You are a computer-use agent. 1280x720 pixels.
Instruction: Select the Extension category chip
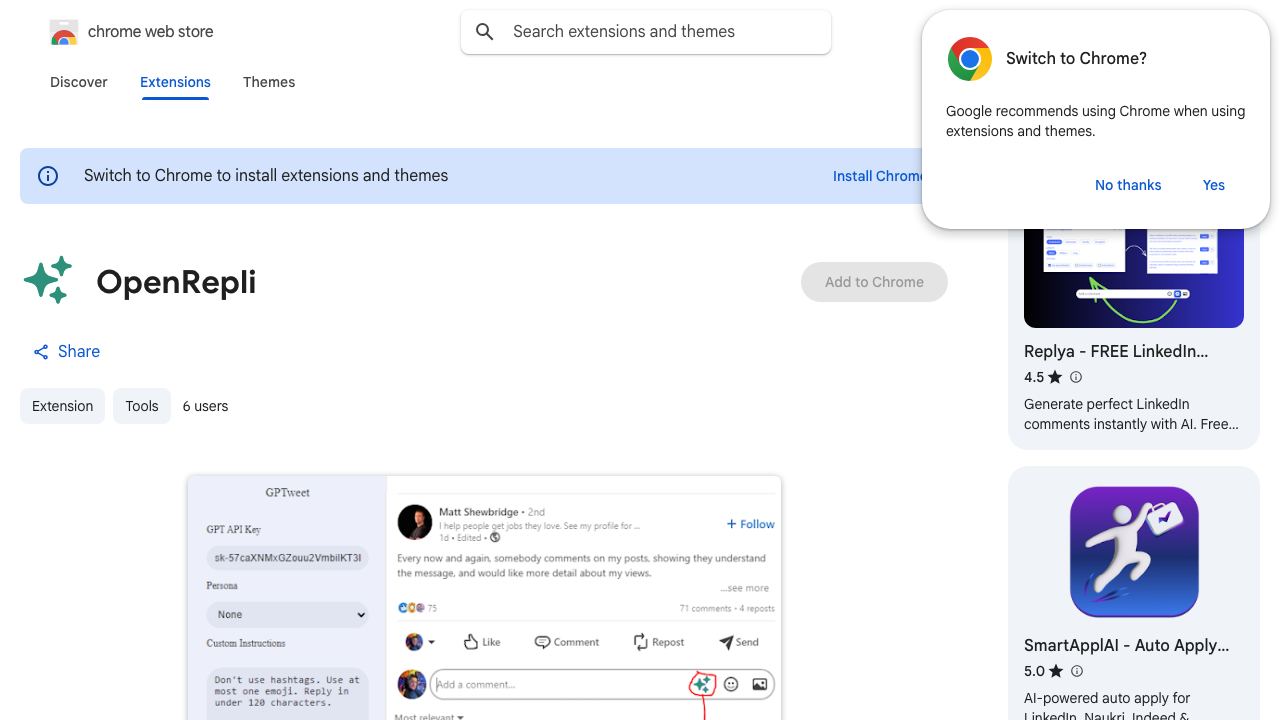click(x=62, y=406)
